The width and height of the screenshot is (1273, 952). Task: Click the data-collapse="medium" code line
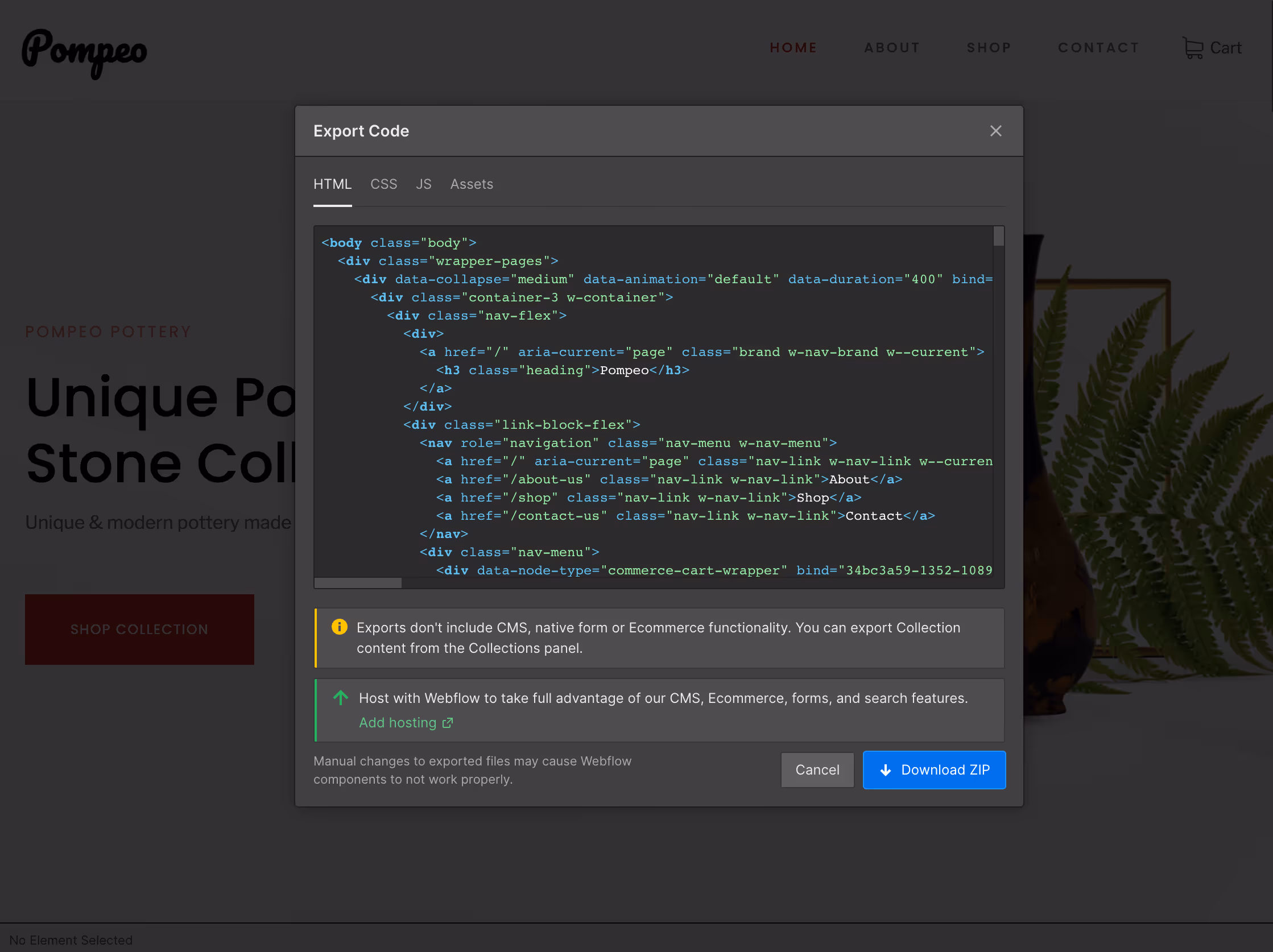point(673,280)
